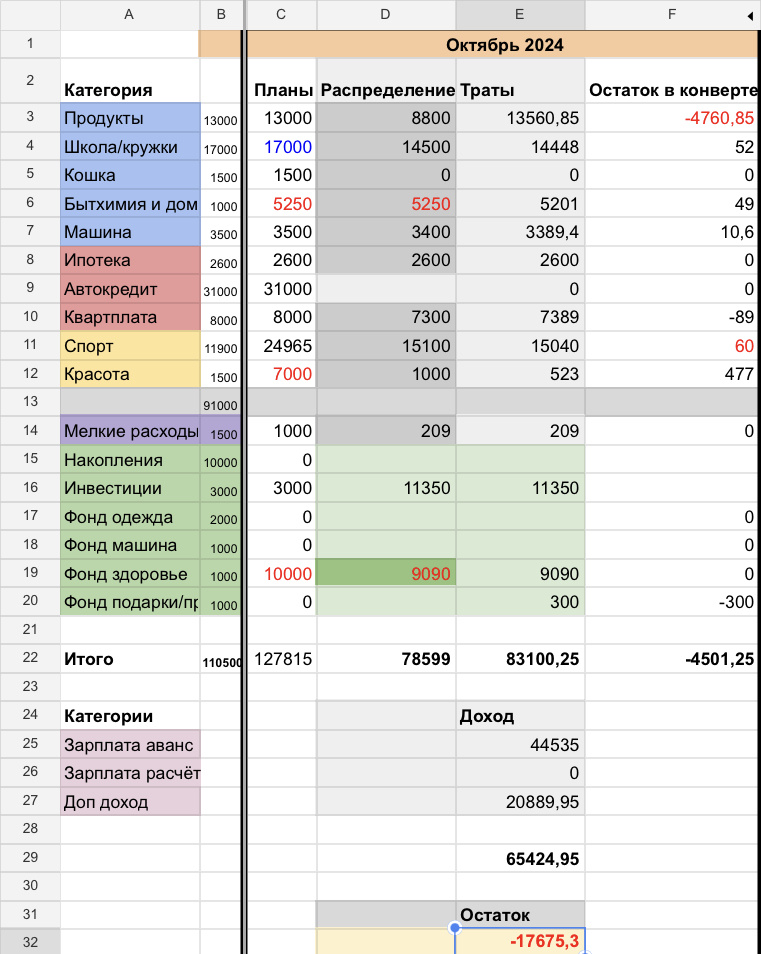
Task: Click the 'Траты' column heading
Action: [520, 81]
